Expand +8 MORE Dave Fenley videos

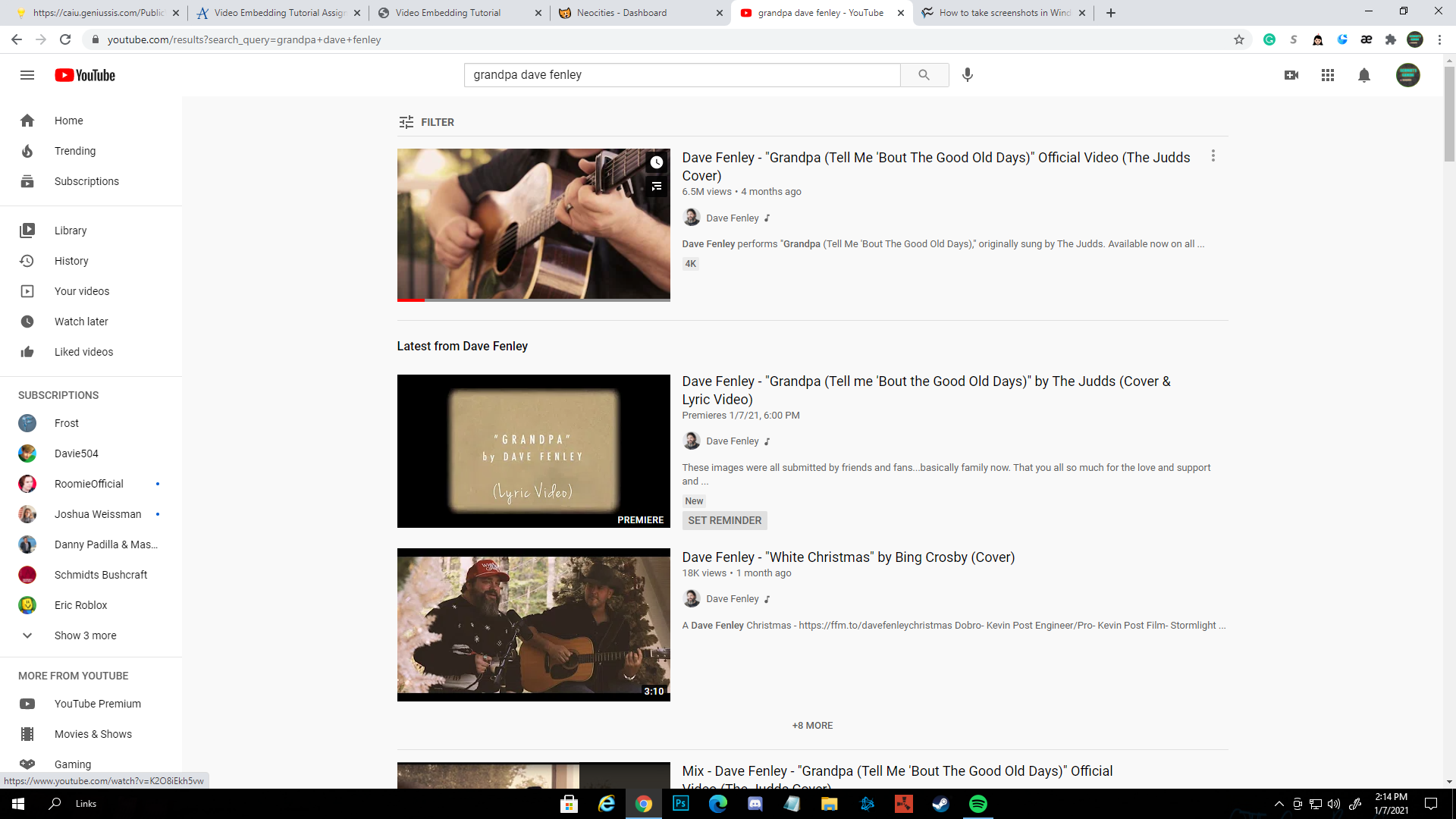(x=812, y=726)
